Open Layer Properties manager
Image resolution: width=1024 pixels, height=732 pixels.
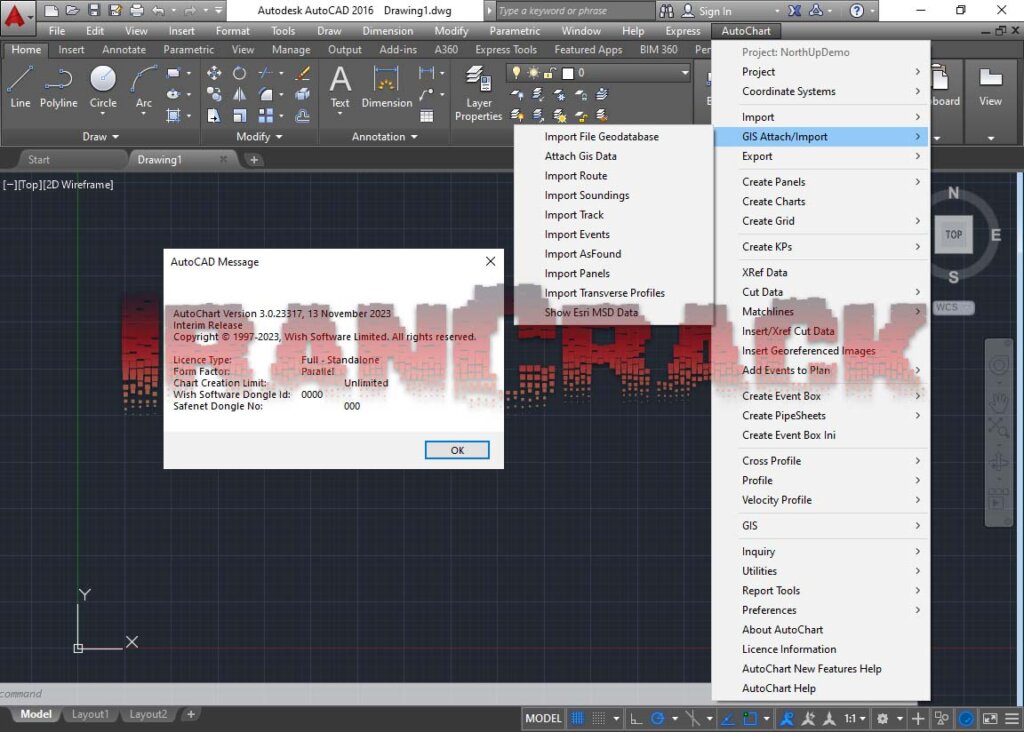tap(478, 90)
